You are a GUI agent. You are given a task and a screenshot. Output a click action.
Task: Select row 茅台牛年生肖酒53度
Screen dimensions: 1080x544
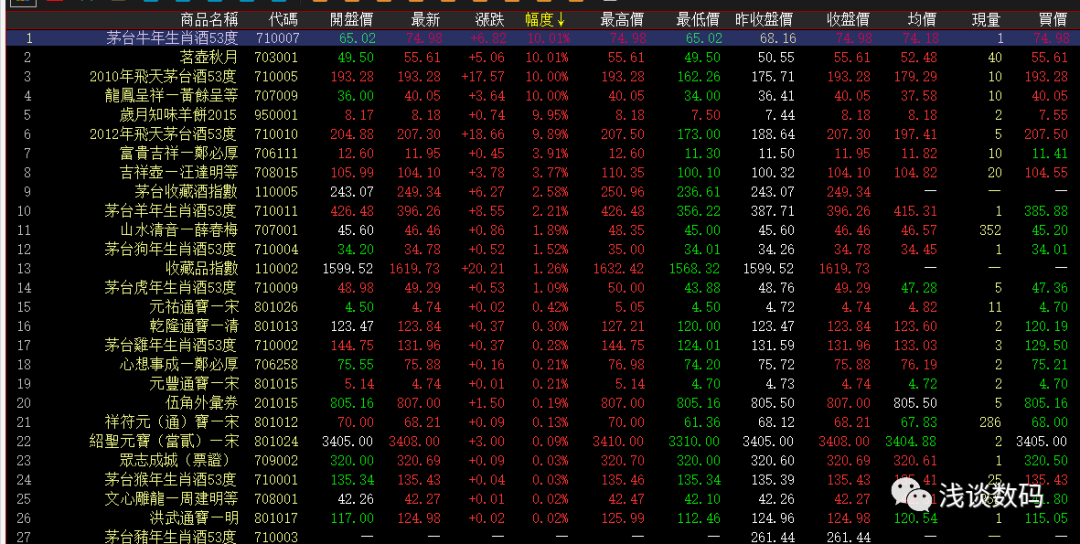543,38
